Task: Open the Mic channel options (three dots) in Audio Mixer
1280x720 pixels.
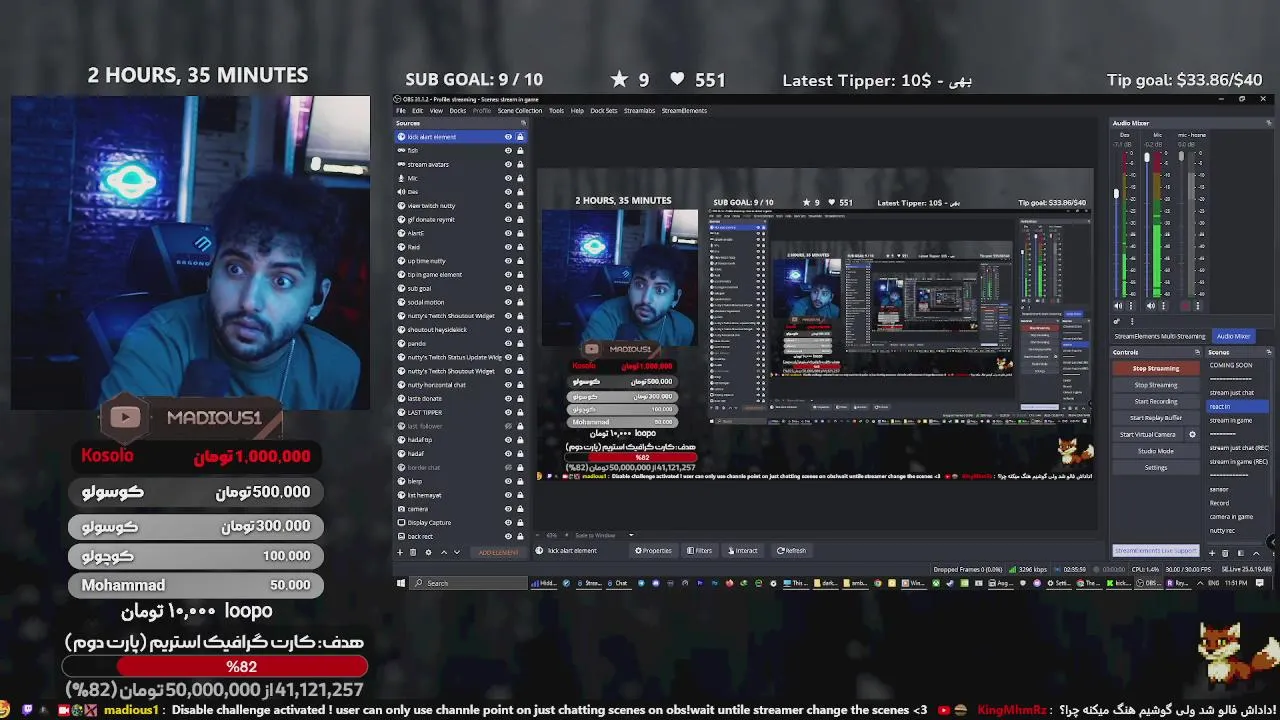Action: 1164,306
